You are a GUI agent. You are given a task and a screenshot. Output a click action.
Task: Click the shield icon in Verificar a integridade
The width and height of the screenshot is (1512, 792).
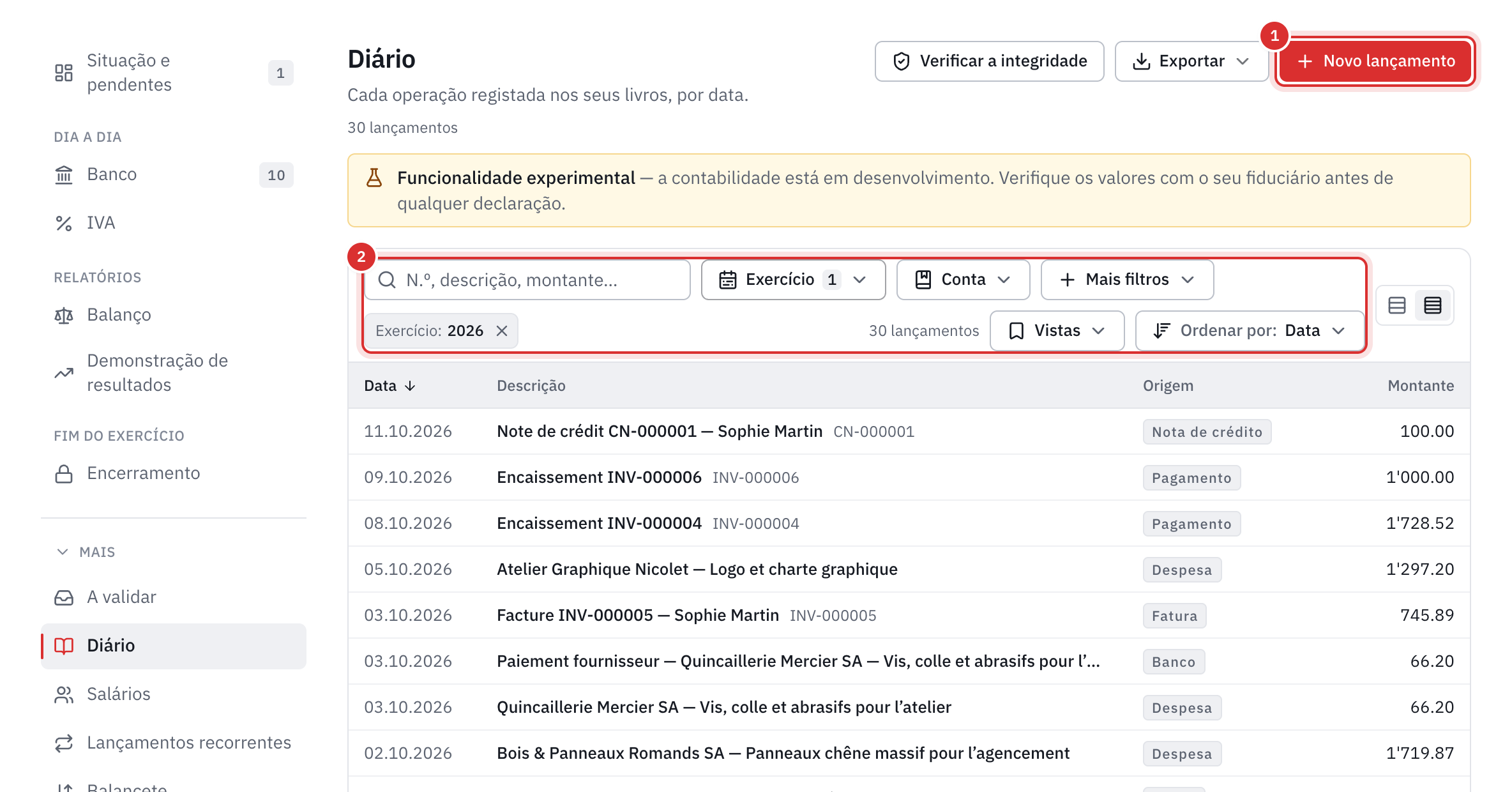click(x=901, y=61)
